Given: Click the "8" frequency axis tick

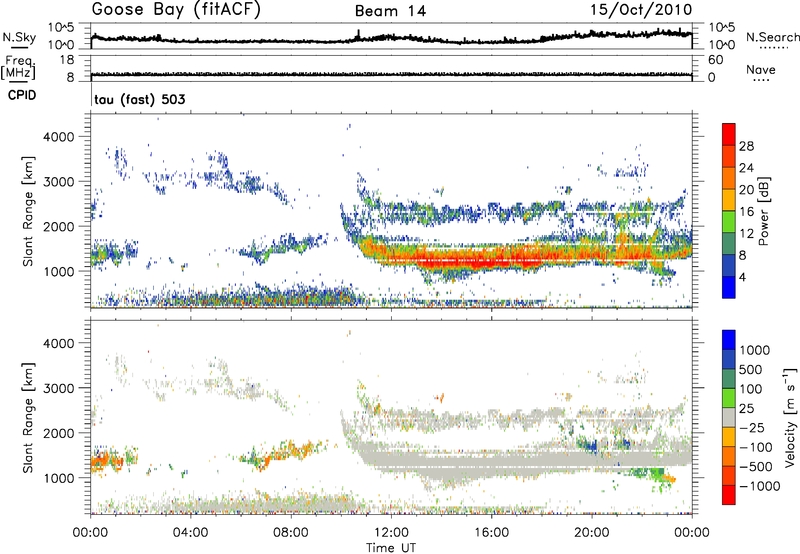Looking at the screenshot, I should tap(70, 77).
